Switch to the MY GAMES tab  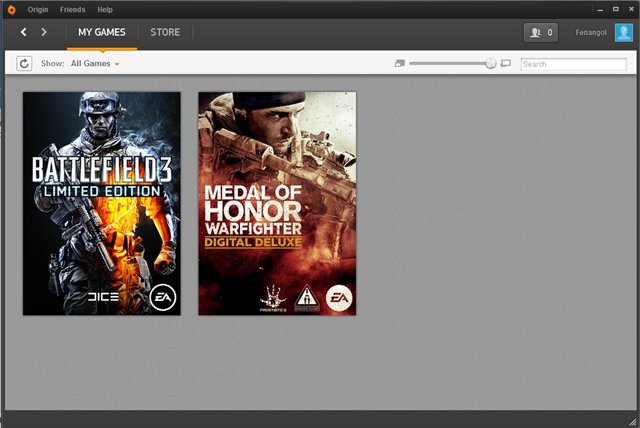(102, 32)
